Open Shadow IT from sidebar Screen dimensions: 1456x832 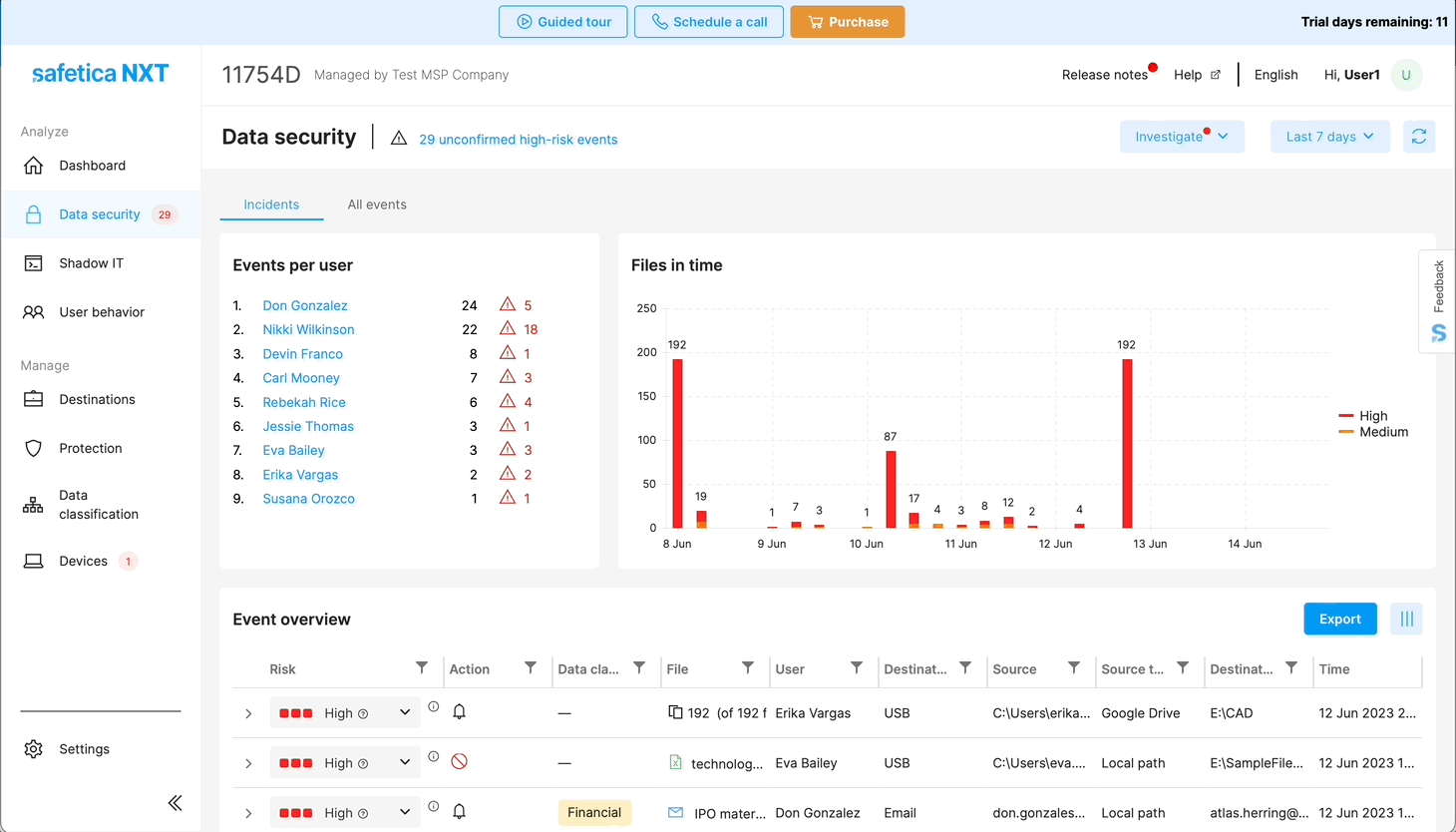91,263
